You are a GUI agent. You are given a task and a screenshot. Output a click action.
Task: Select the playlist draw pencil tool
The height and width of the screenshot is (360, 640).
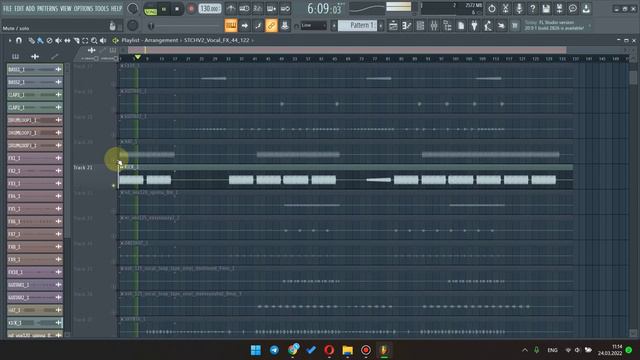(31, 40)
